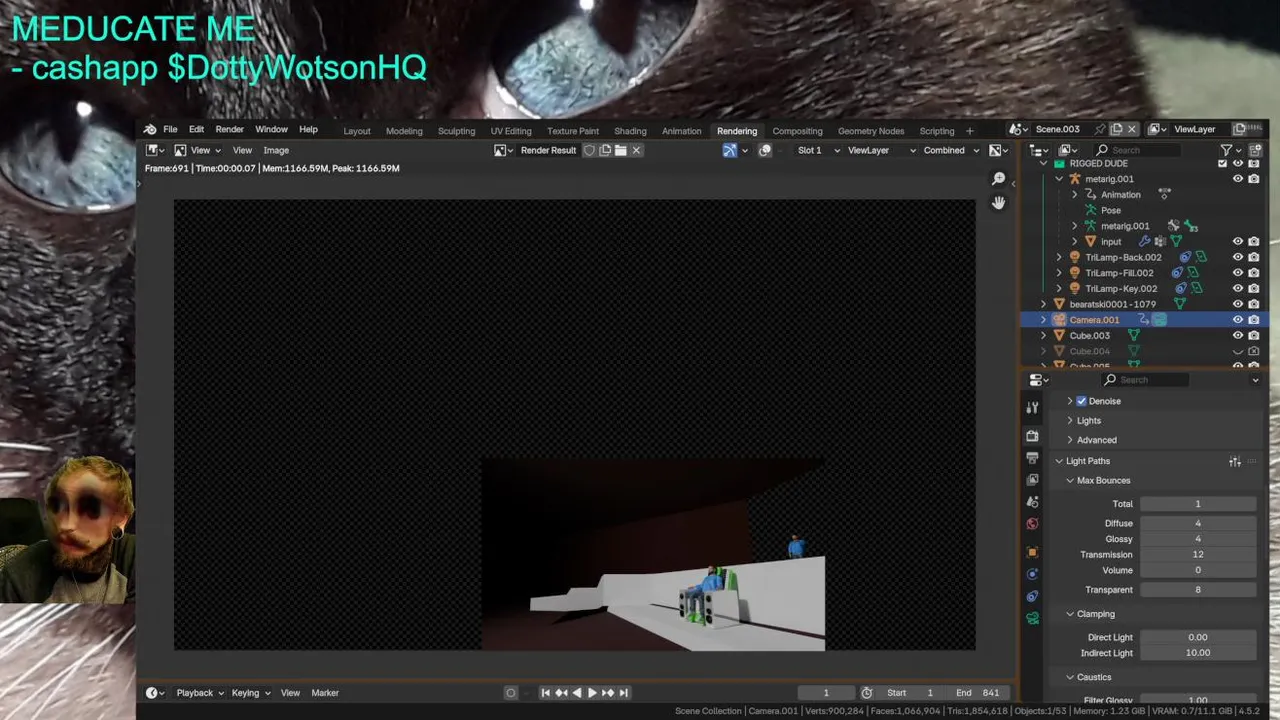The width and height of the screenshot is (1280, 720).
Task: Open the Object Constraints properties tab
Action: point(1032,596)
